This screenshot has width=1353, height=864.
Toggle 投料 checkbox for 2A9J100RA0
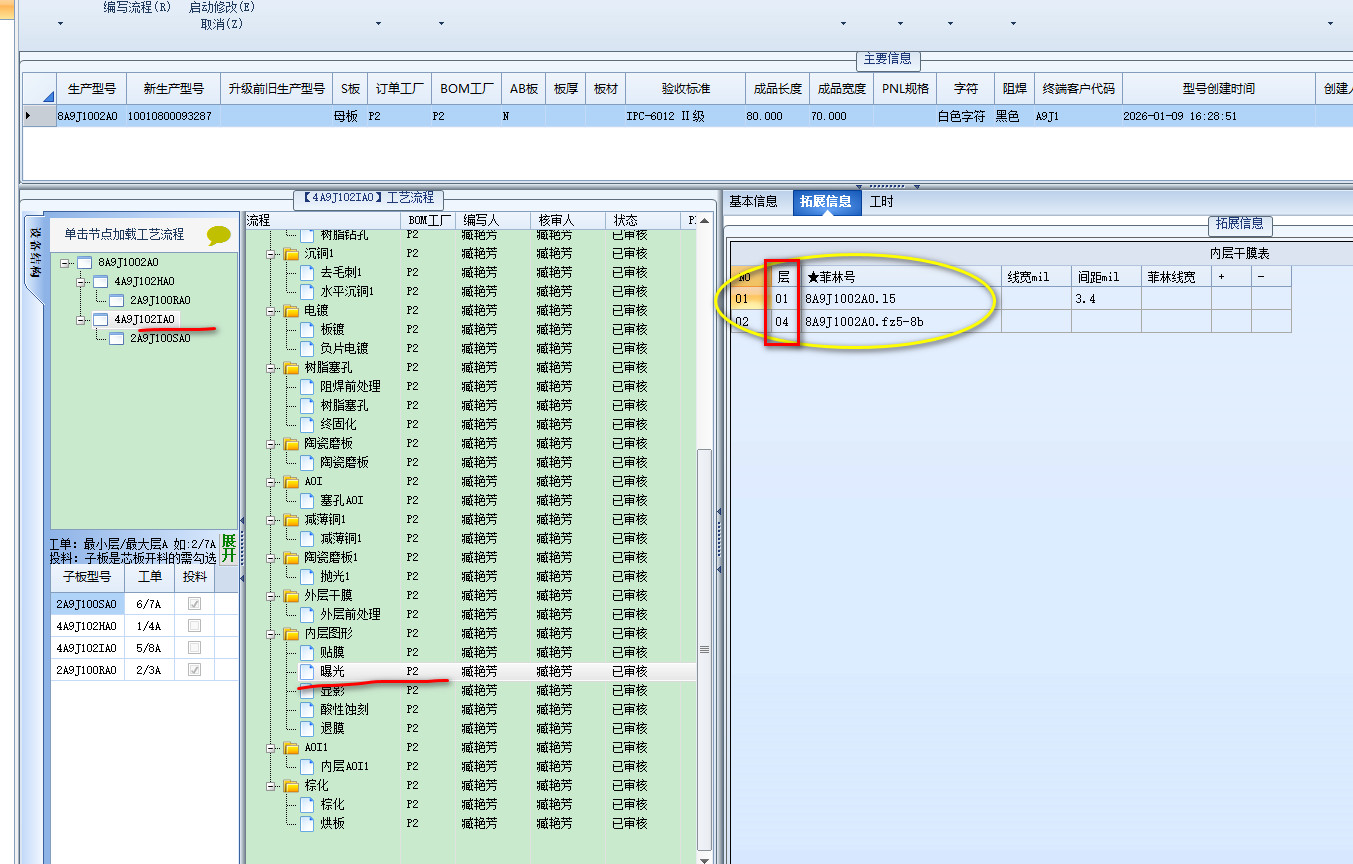coord(194,670)
